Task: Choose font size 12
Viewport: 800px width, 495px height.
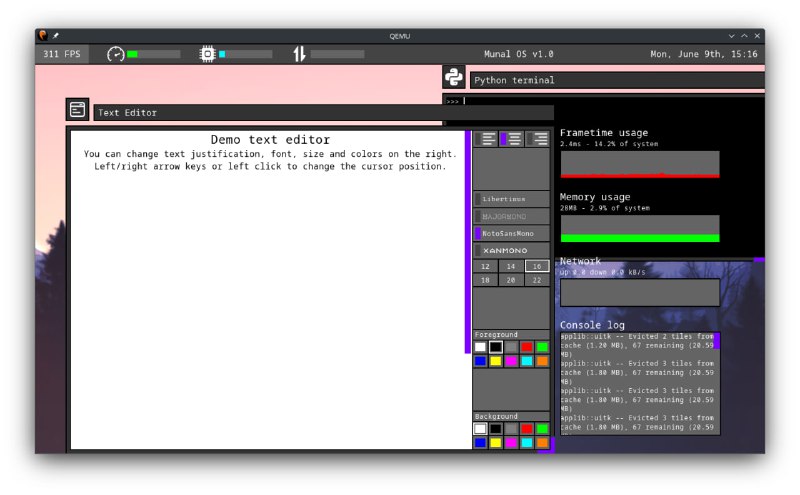Action: (485, 267)
